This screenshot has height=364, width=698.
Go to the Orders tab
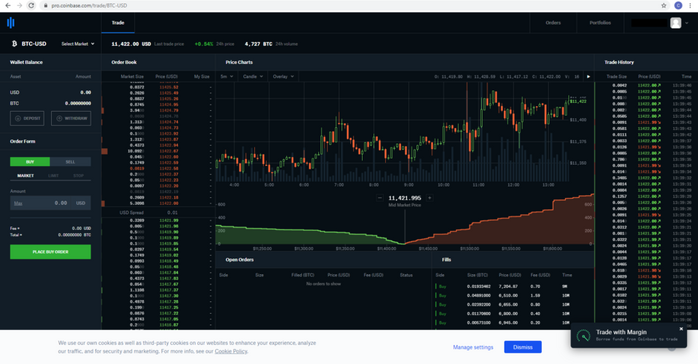click(553, 23)
